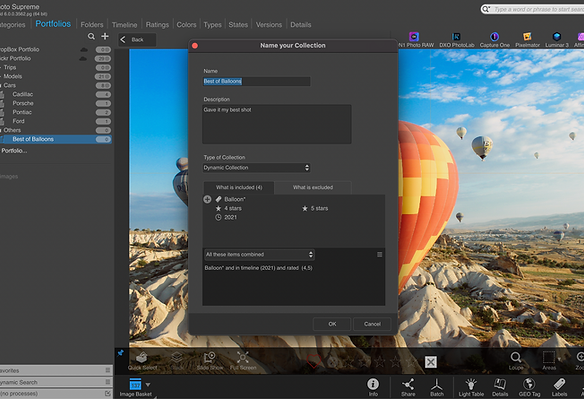Open the GEO Tag tool
This screenshot has width=584, height=399.
point(529,387)
